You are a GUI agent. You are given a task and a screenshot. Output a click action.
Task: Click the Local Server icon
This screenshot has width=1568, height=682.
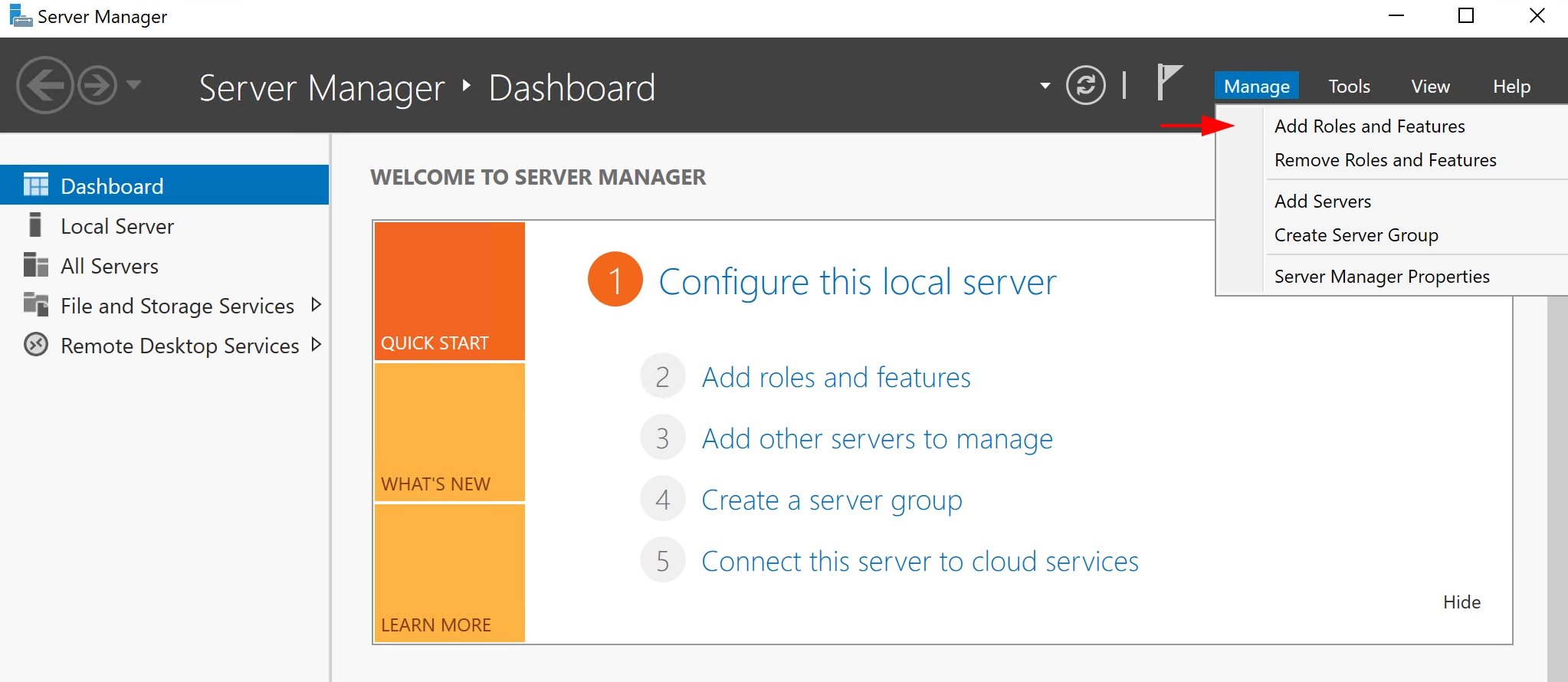click(x=35, y=225)
